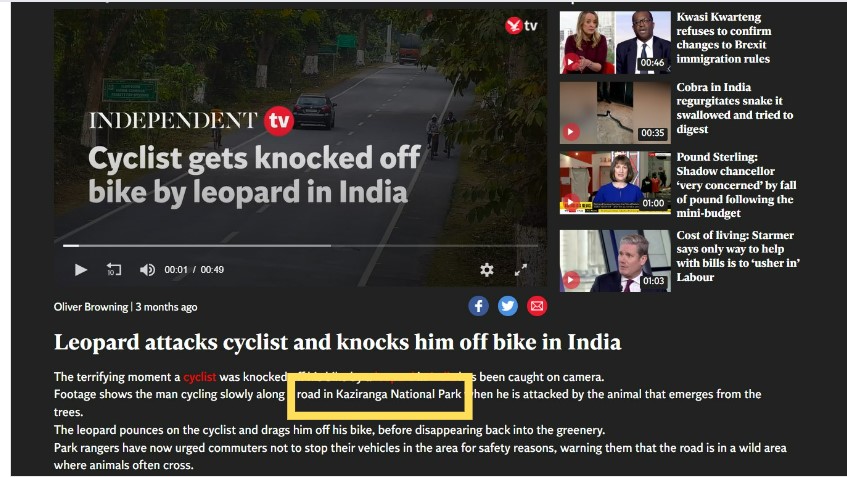Viewport: 847px width, 477px height.
Task: Play the leopard cyclist video
Action: coord(80,270)
